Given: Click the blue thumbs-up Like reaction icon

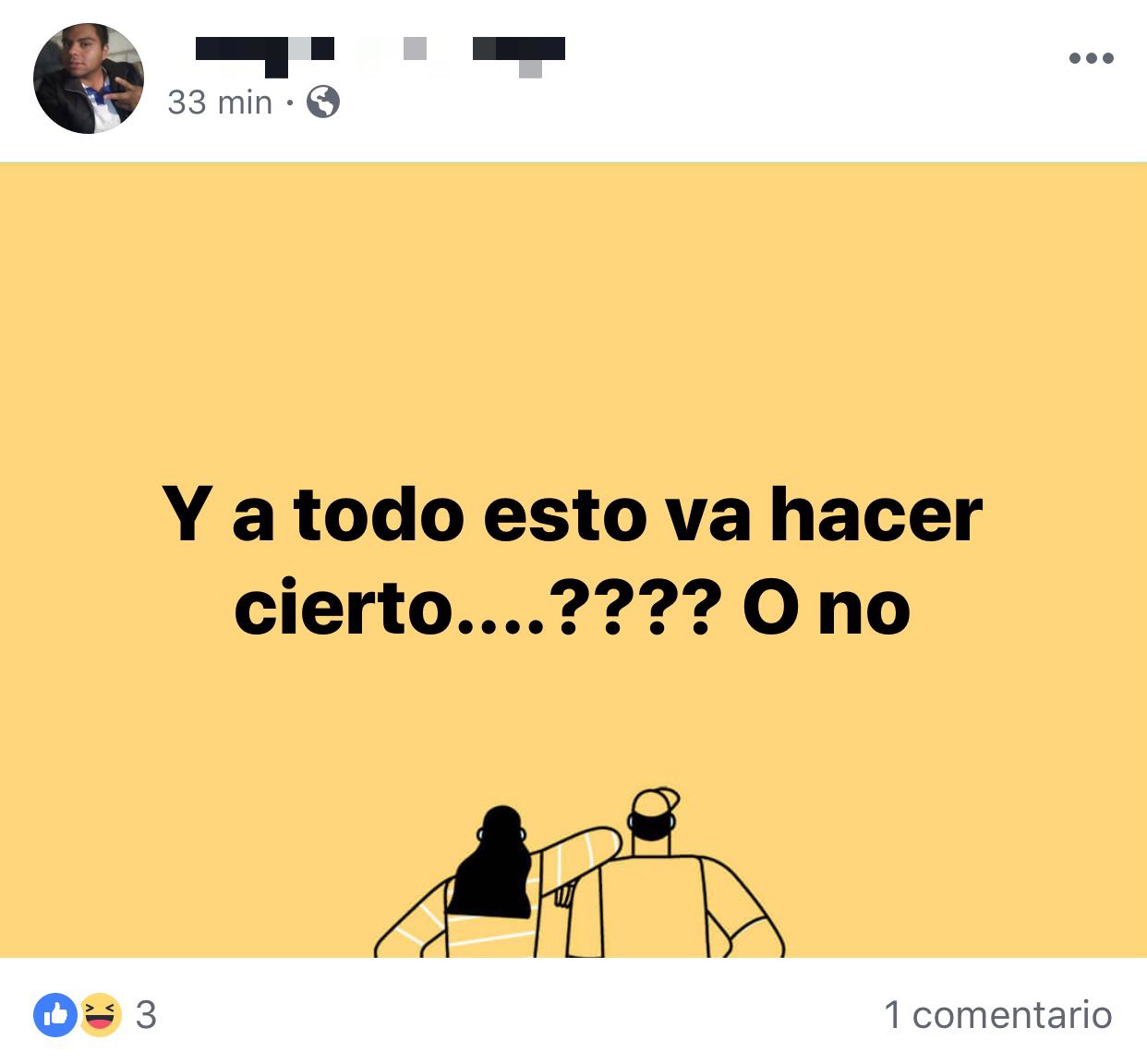Looking at the screenshot, I should (x=54, y=1015).
